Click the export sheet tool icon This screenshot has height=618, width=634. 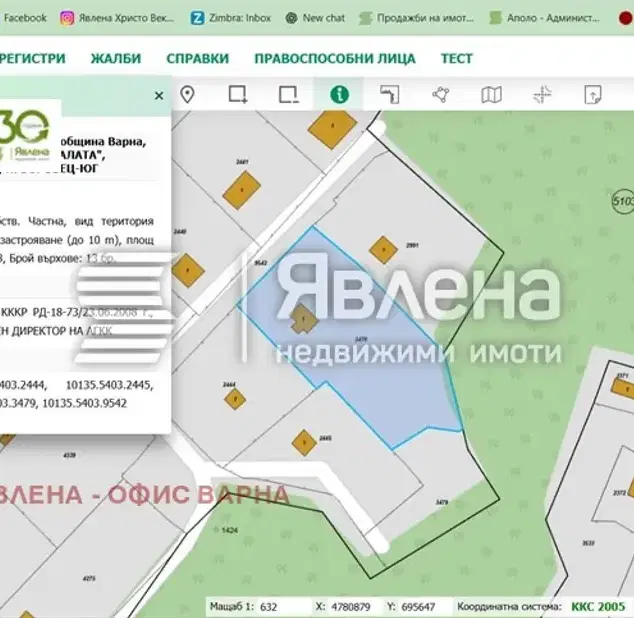[593, 95]
